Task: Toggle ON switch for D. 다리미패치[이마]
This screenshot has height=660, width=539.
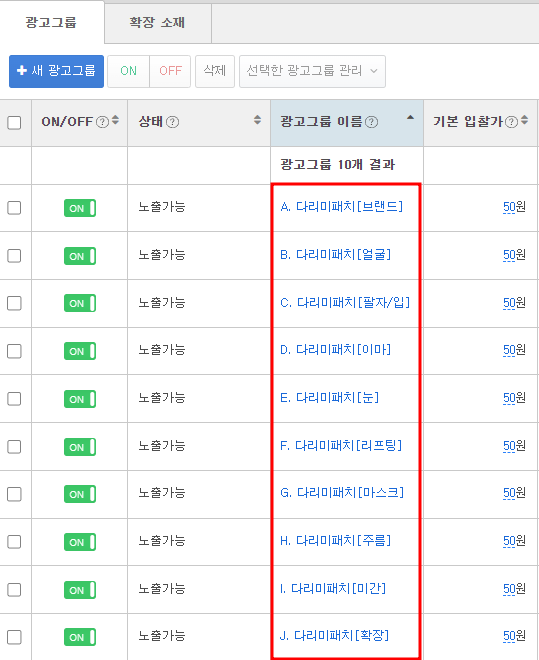Action: 80,351
